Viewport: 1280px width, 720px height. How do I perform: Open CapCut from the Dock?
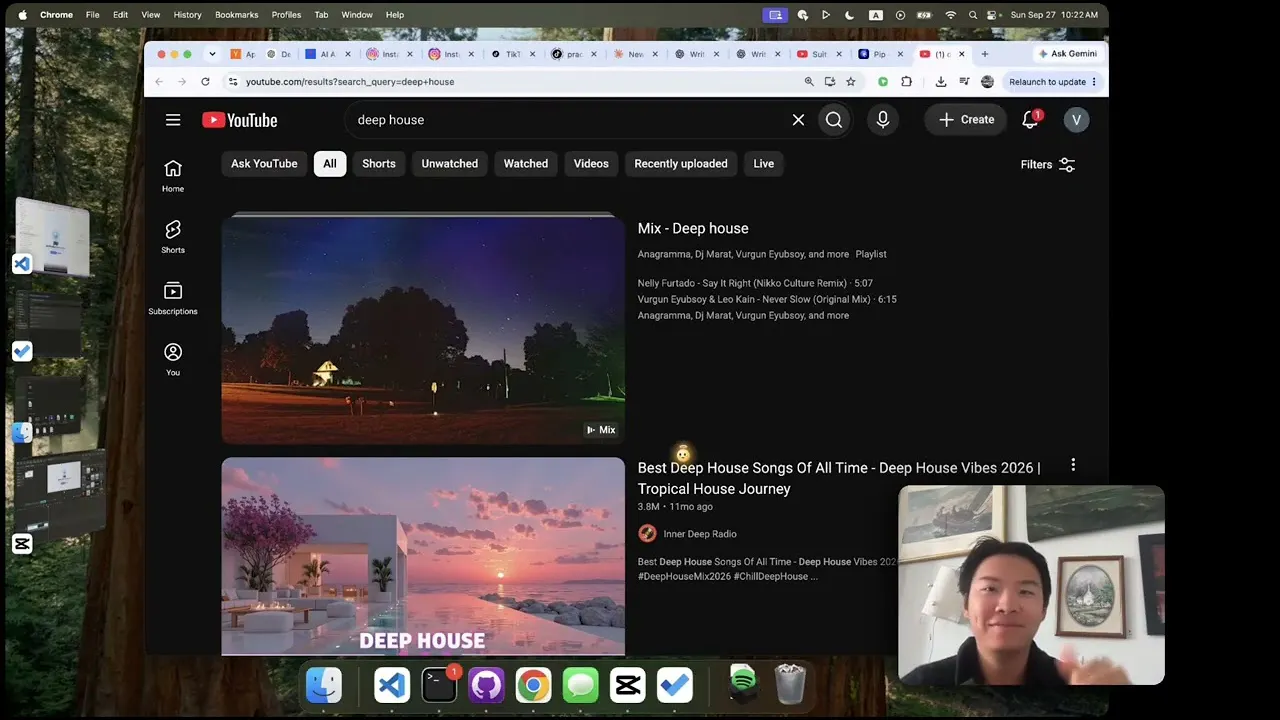click(x=627, y=685)
